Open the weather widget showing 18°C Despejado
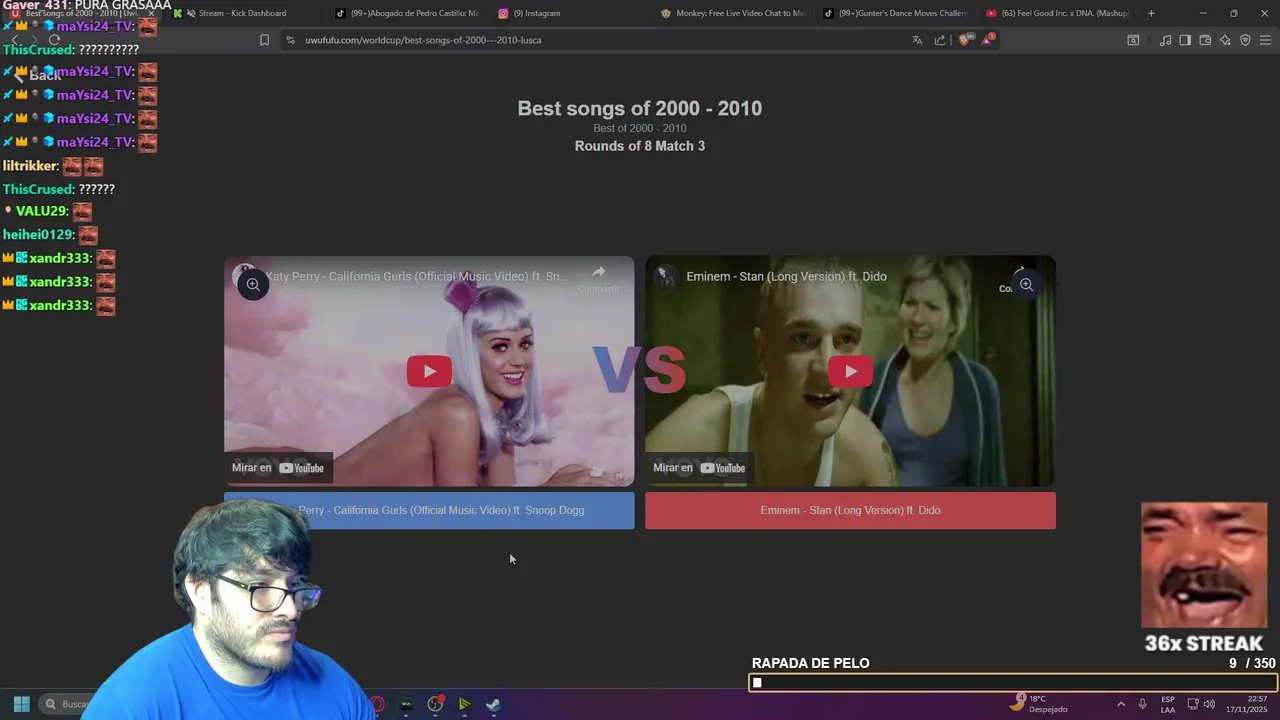 1038,704
